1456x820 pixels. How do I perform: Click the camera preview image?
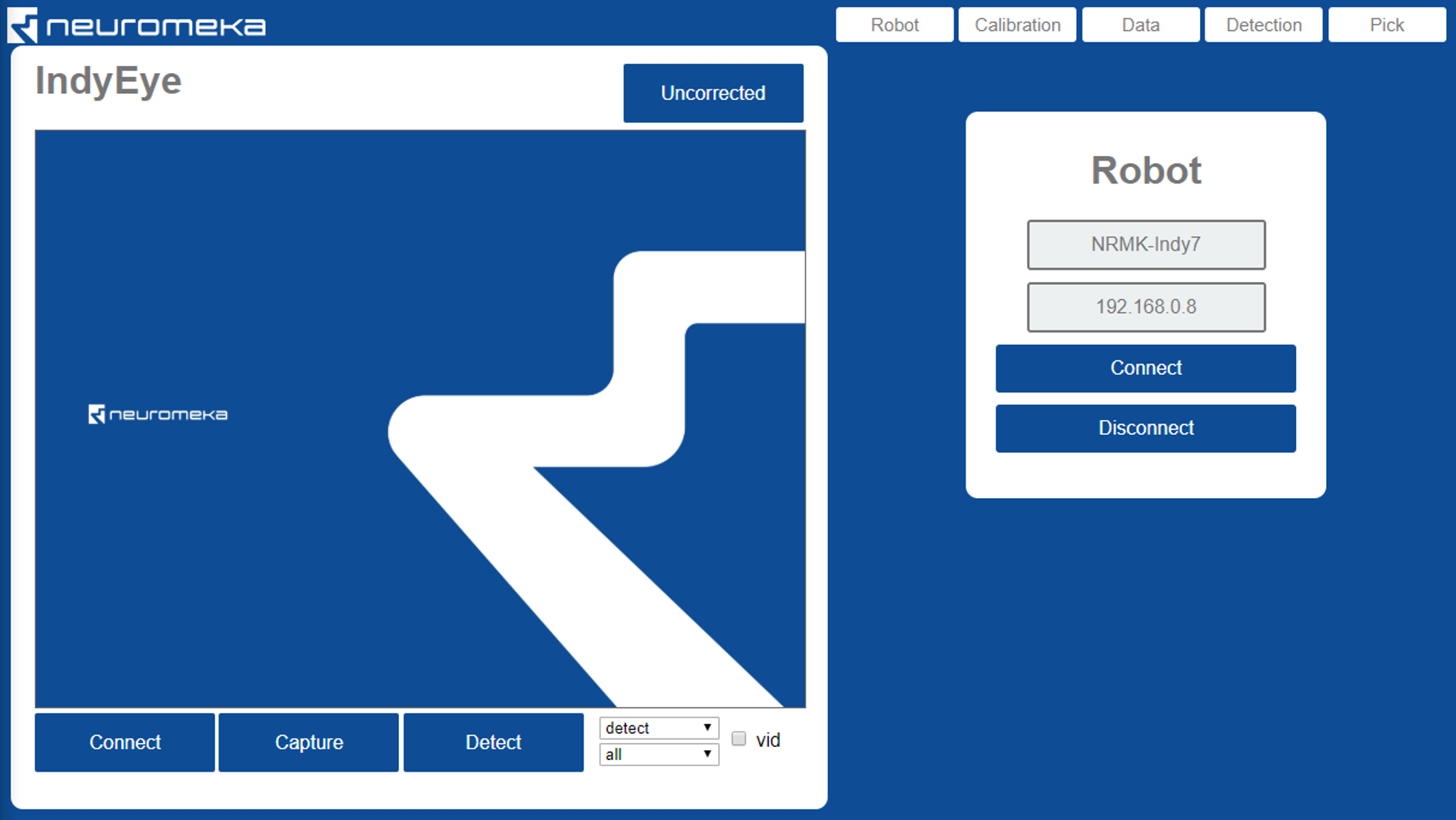421,419
